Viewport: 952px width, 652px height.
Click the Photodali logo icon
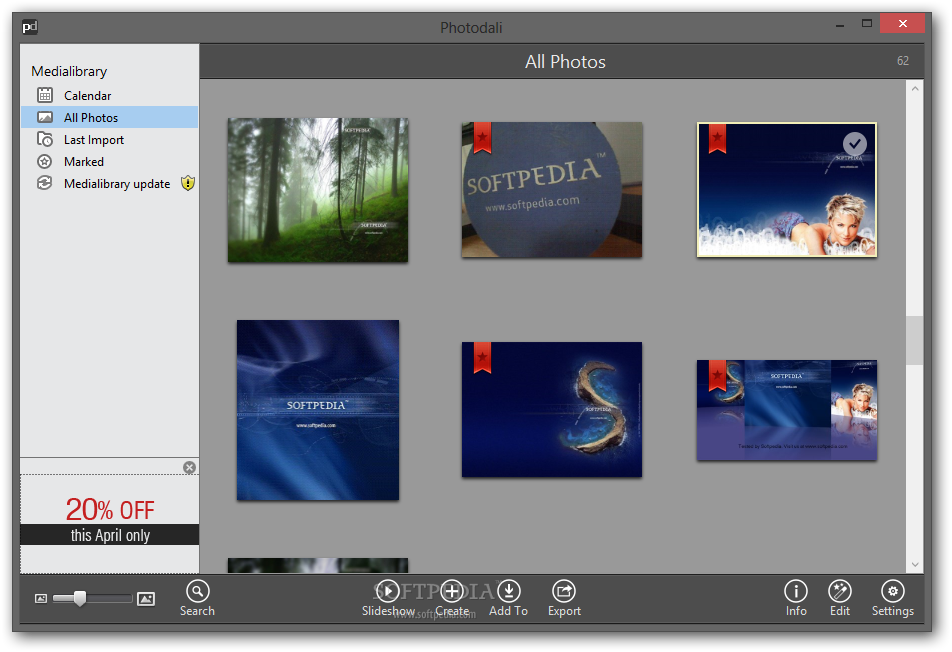(x=30, y=27)
